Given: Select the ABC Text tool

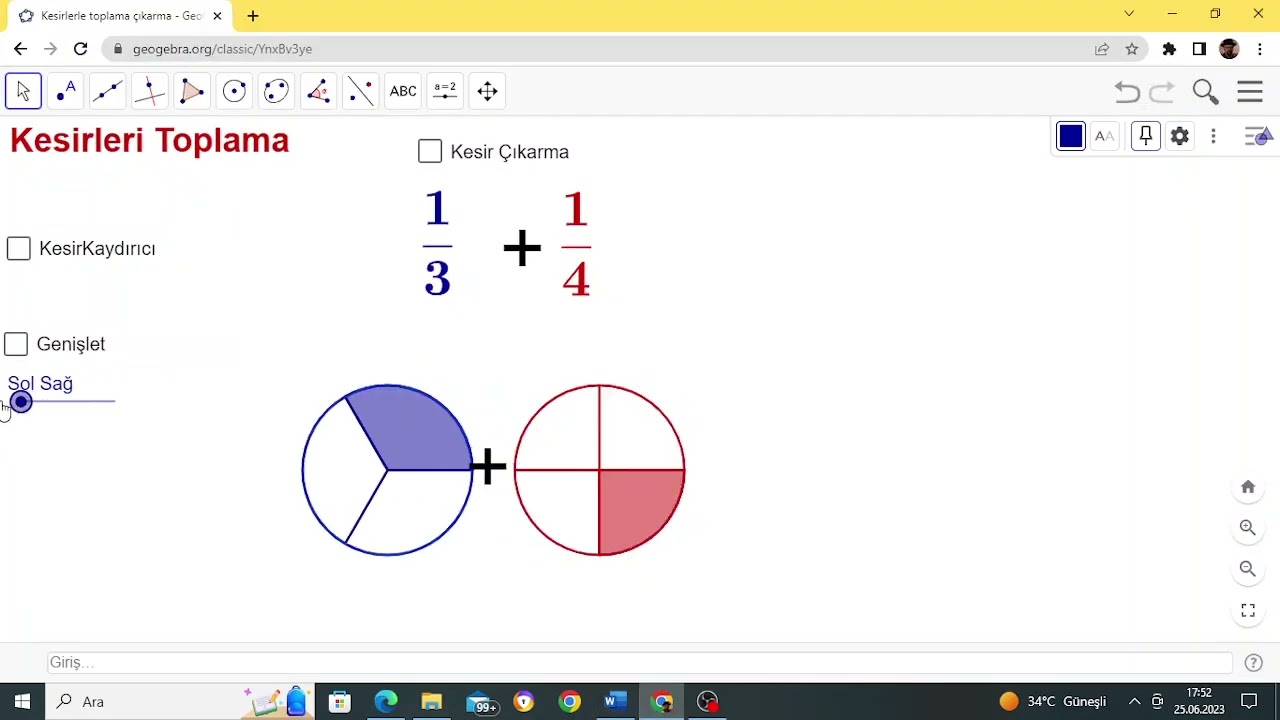Looking at the screenshot, I should point(403,91).
